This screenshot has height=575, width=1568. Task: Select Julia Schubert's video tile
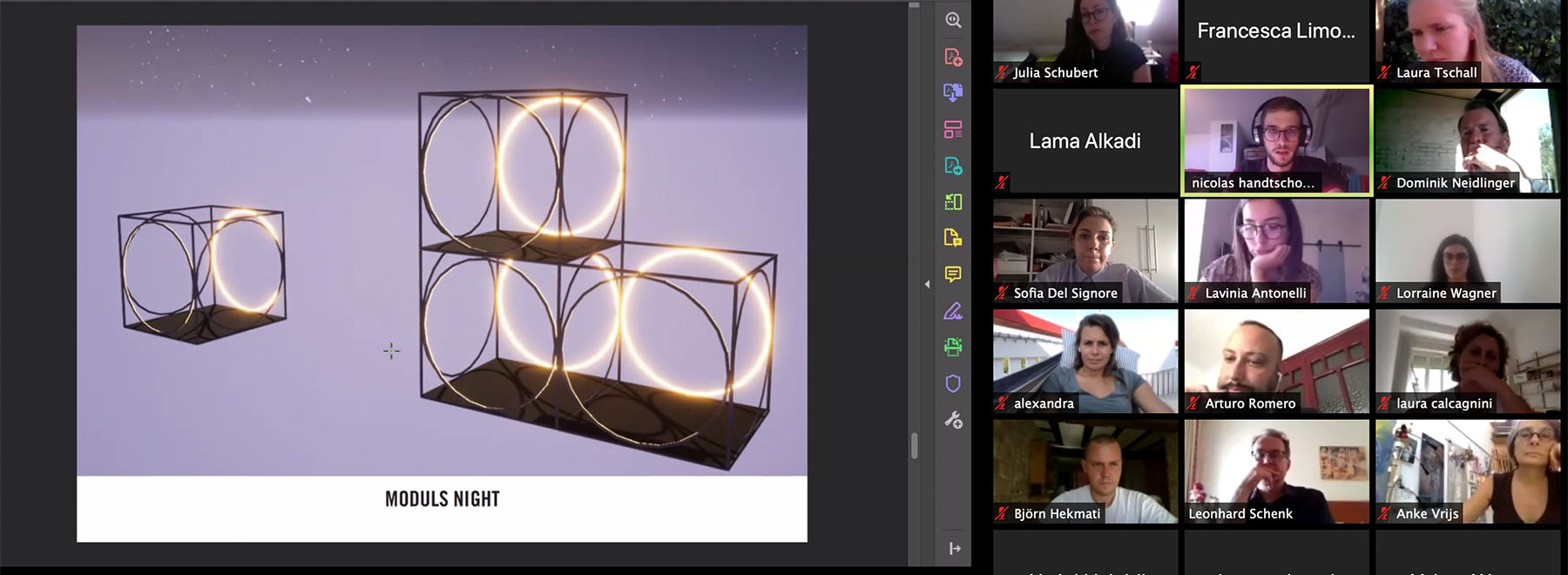click(1085, 41)
